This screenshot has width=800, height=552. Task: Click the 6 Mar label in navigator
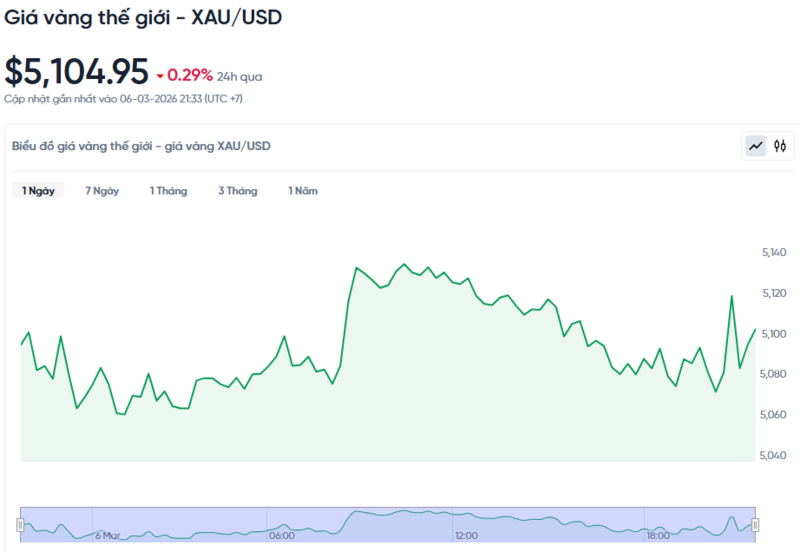[x=108, y=536]
